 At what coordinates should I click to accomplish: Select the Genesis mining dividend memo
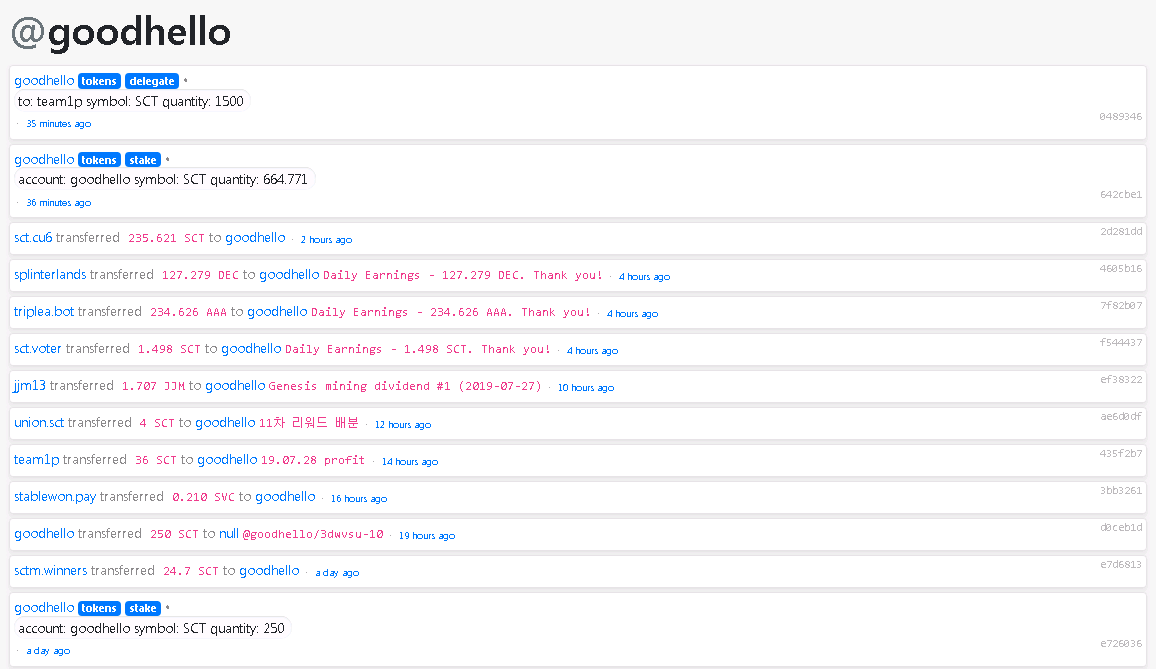click(x=405, y=387)
